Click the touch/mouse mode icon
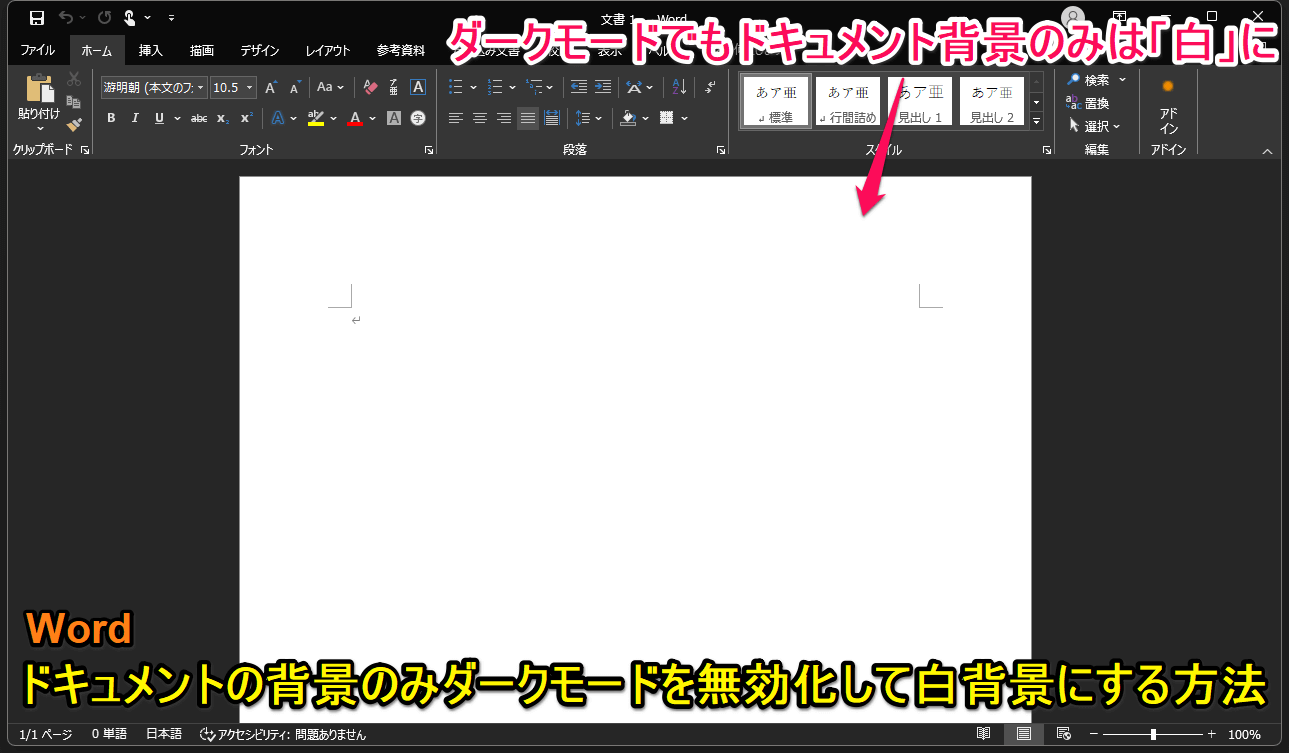 130,17
